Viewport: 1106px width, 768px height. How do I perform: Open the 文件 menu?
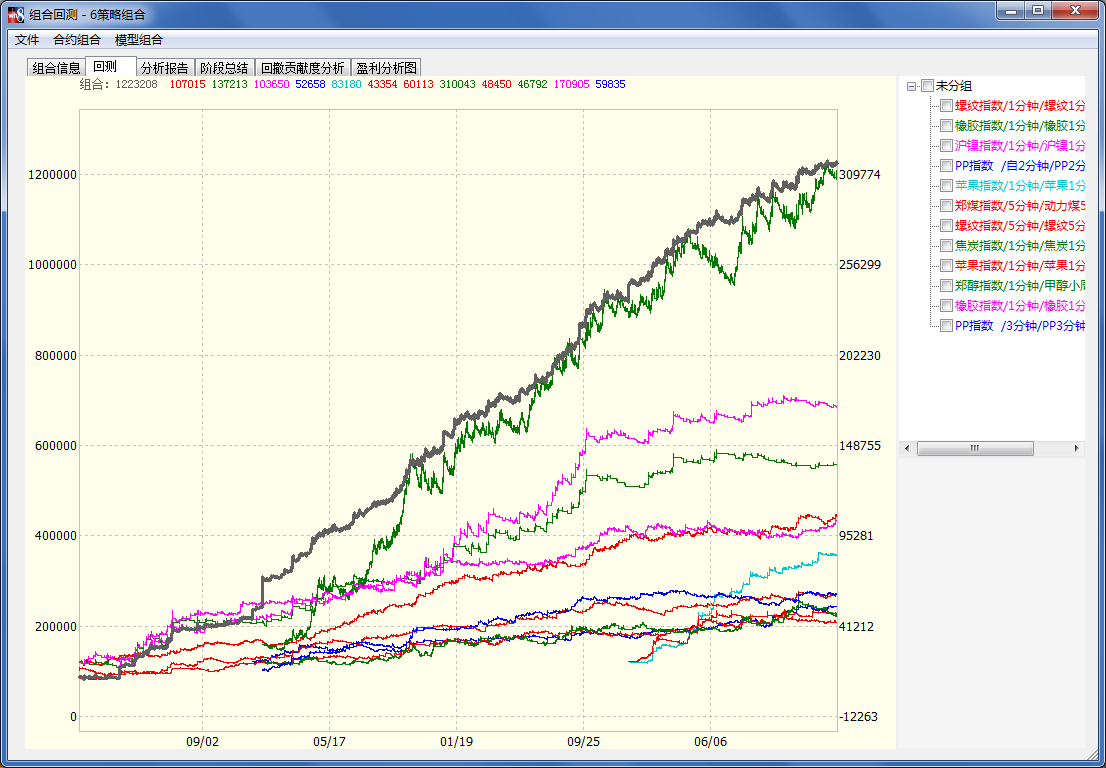[x=27, y=40]
